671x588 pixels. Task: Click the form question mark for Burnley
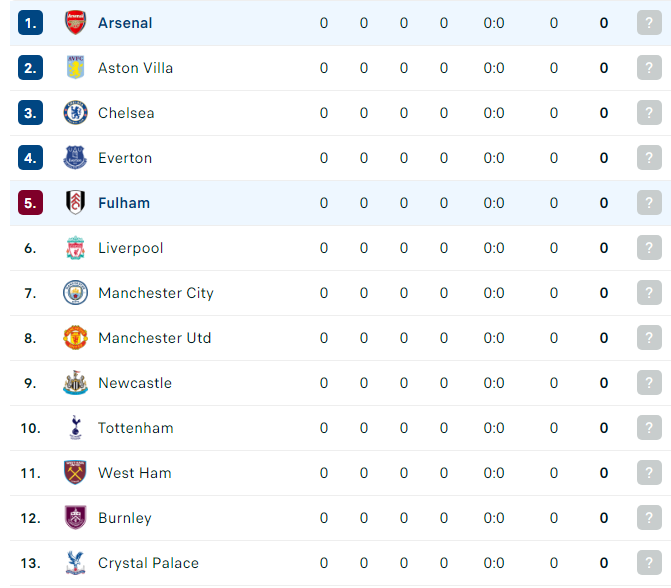[649, 518]
